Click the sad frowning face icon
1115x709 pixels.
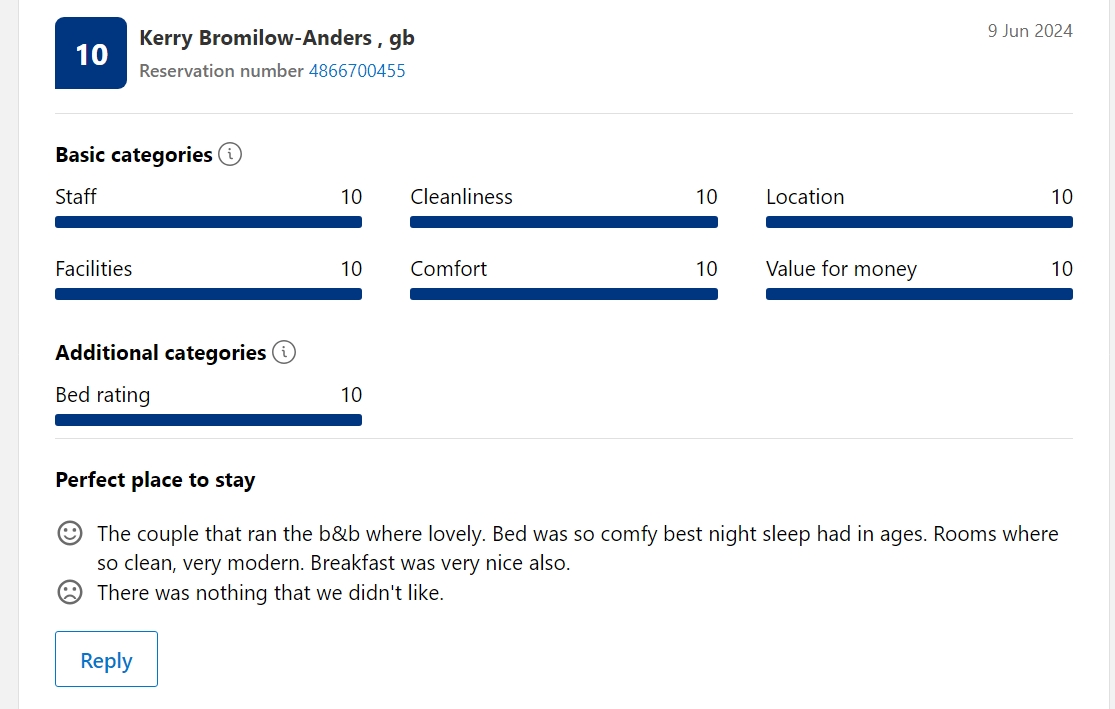point(70,592)
